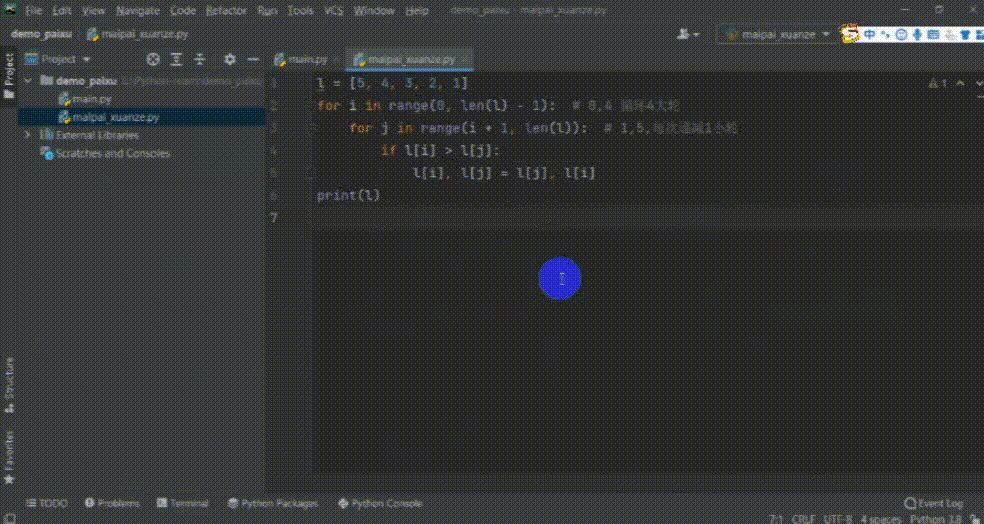Click the swap line 'l[i], l[j] = l[j], l[i]'

(x=504, y=173)
